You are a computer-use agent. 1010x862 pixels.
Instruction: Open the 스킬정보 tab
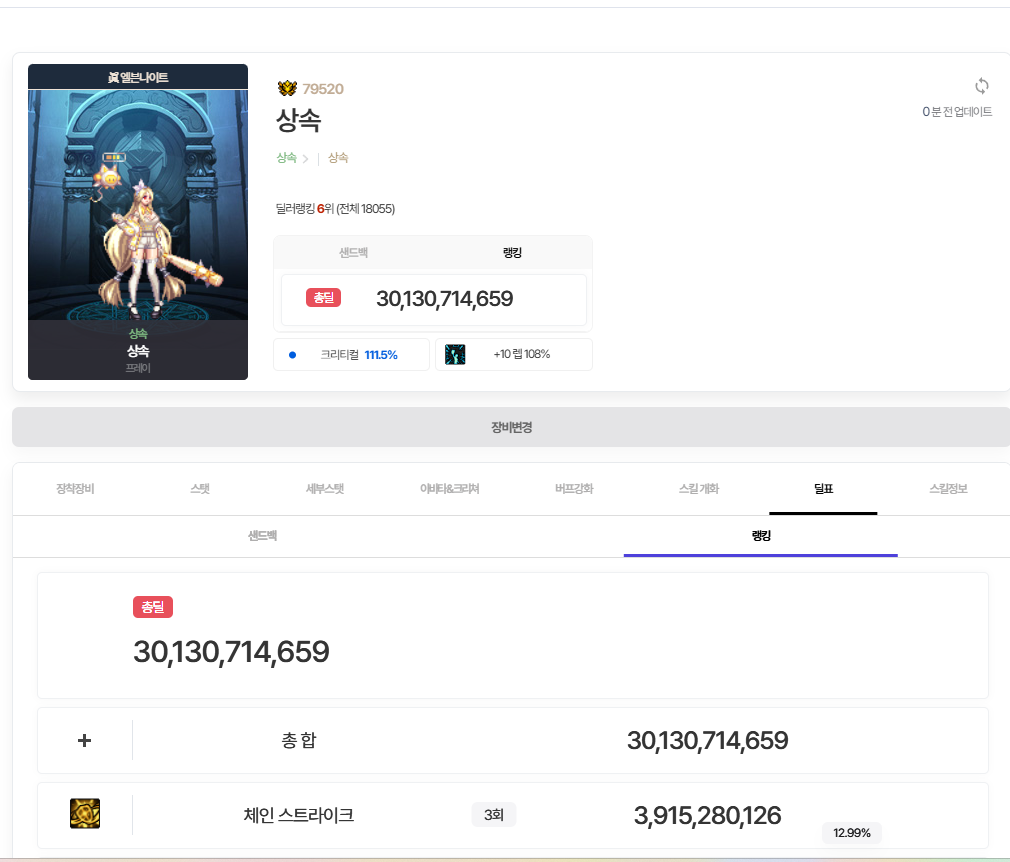click(x=948, y=489)
